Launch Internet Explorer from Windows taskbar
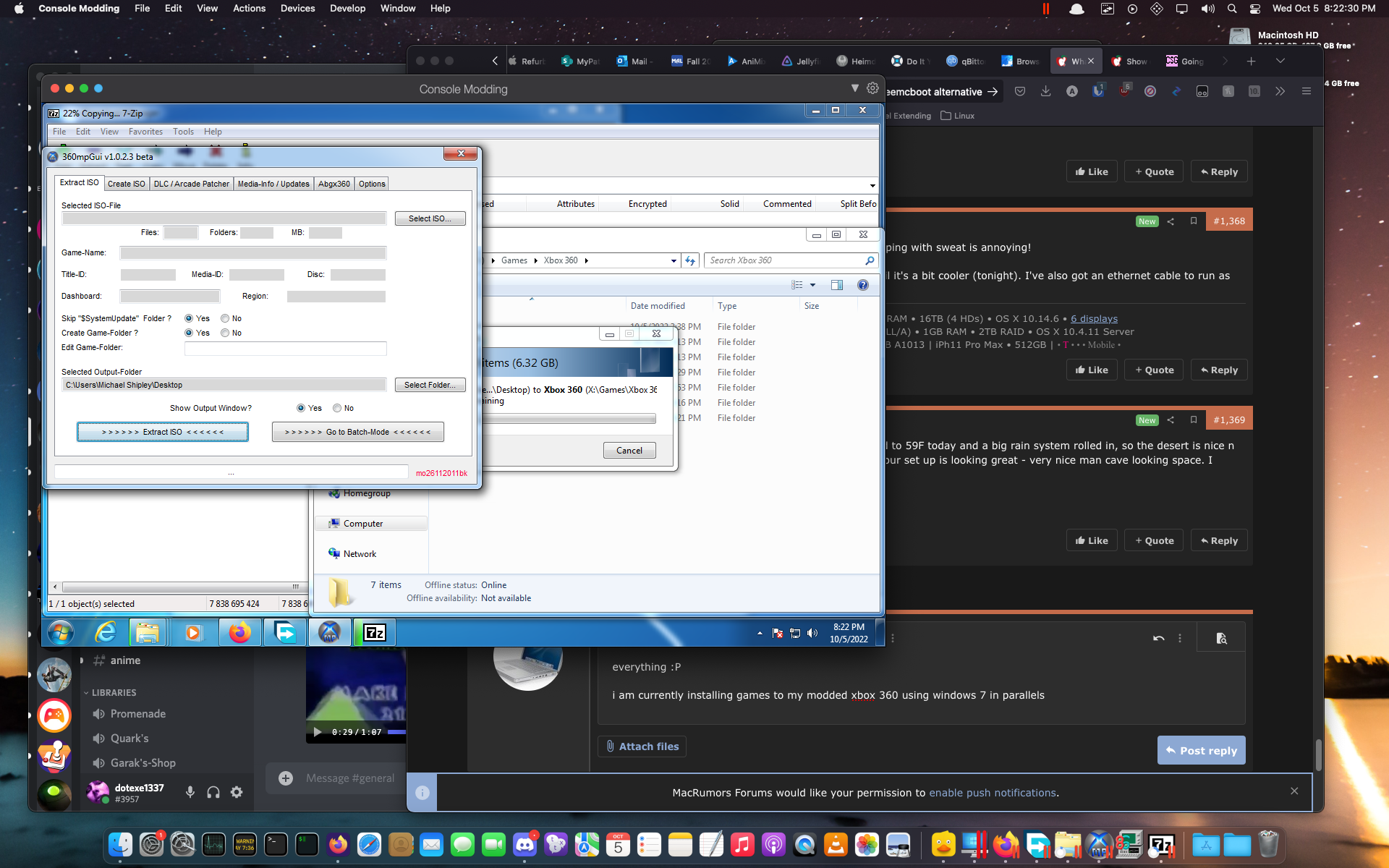Screen dimensions: 1389x868 (x=106, y=633)
